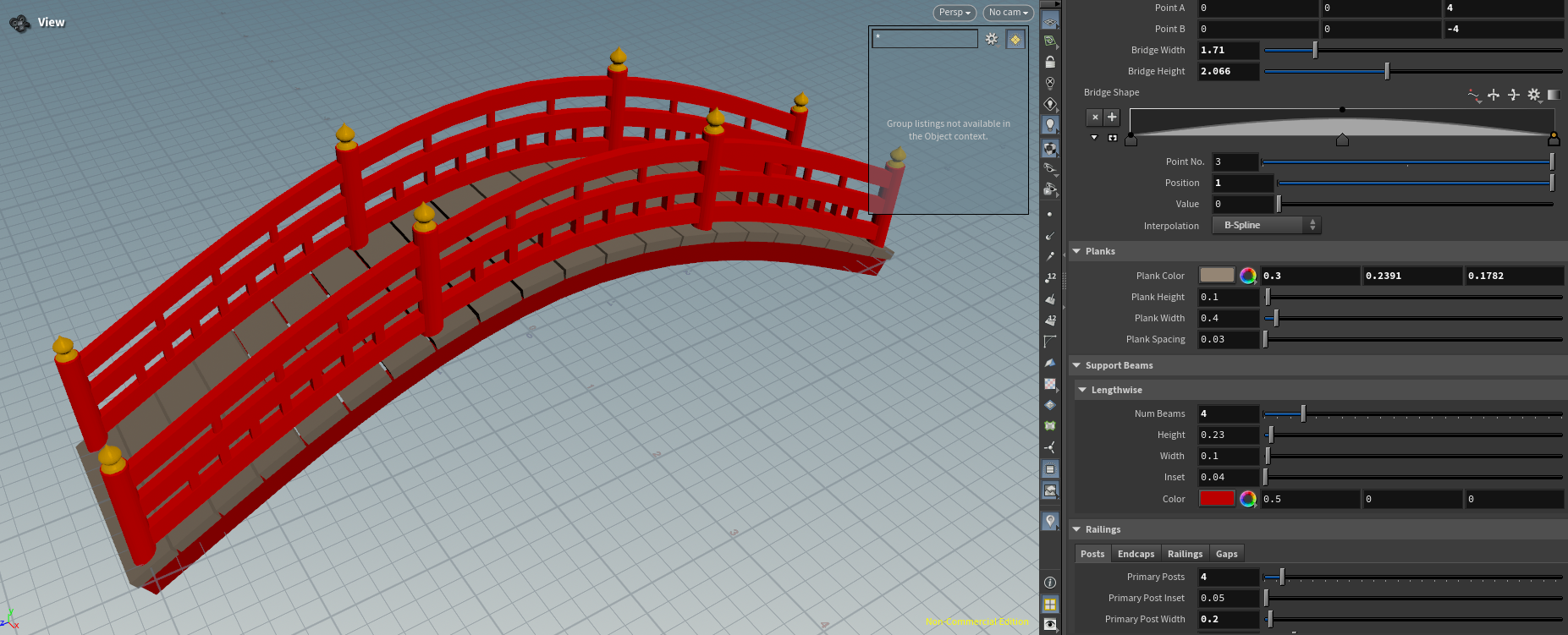Screen dimensions: 1568x635
Task: Open the group list gear settings icon
Action: click(992, 39)
